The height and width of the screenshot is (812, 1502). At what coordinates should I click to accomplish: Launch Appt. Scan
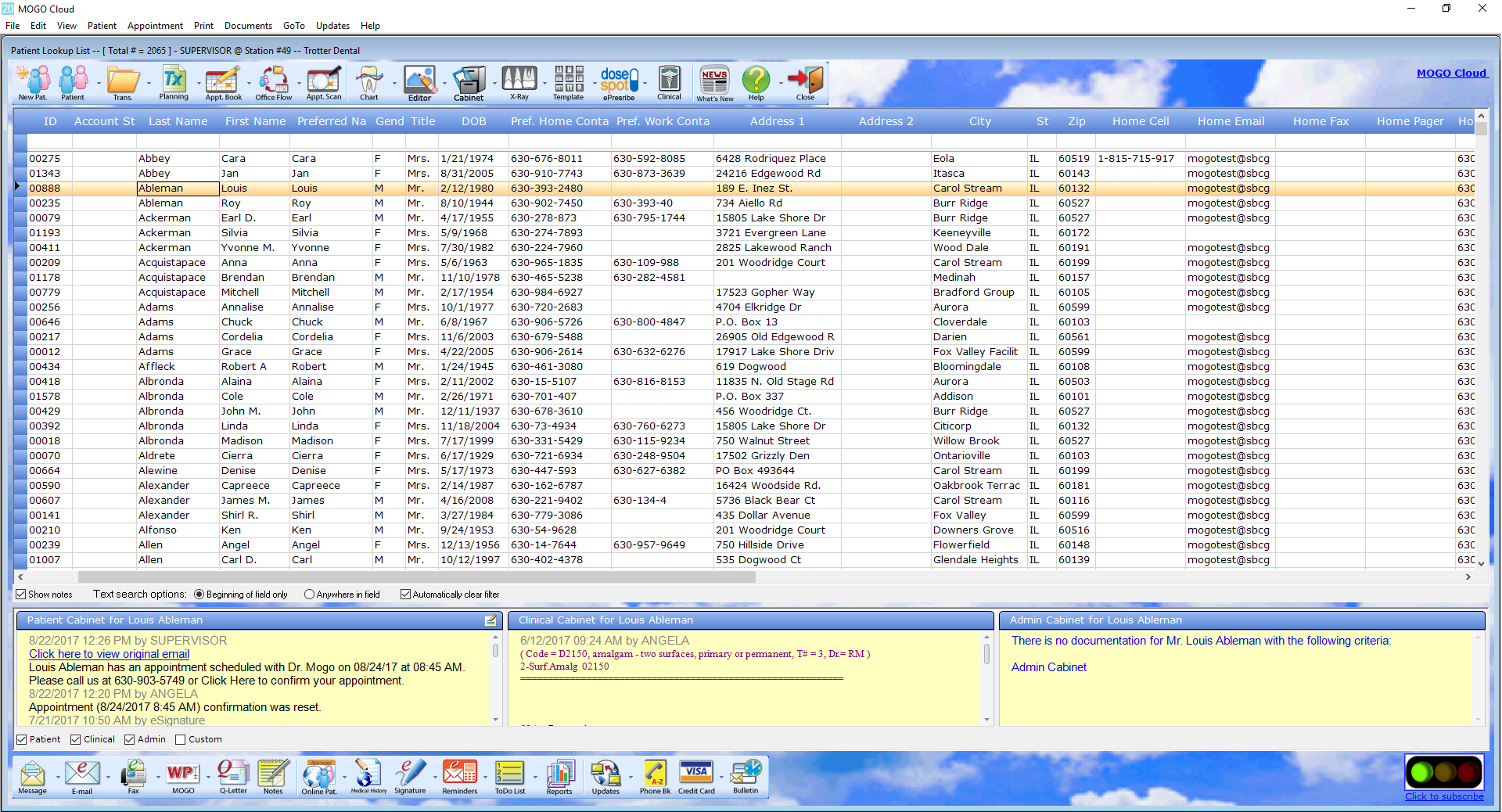click(323, 83)
